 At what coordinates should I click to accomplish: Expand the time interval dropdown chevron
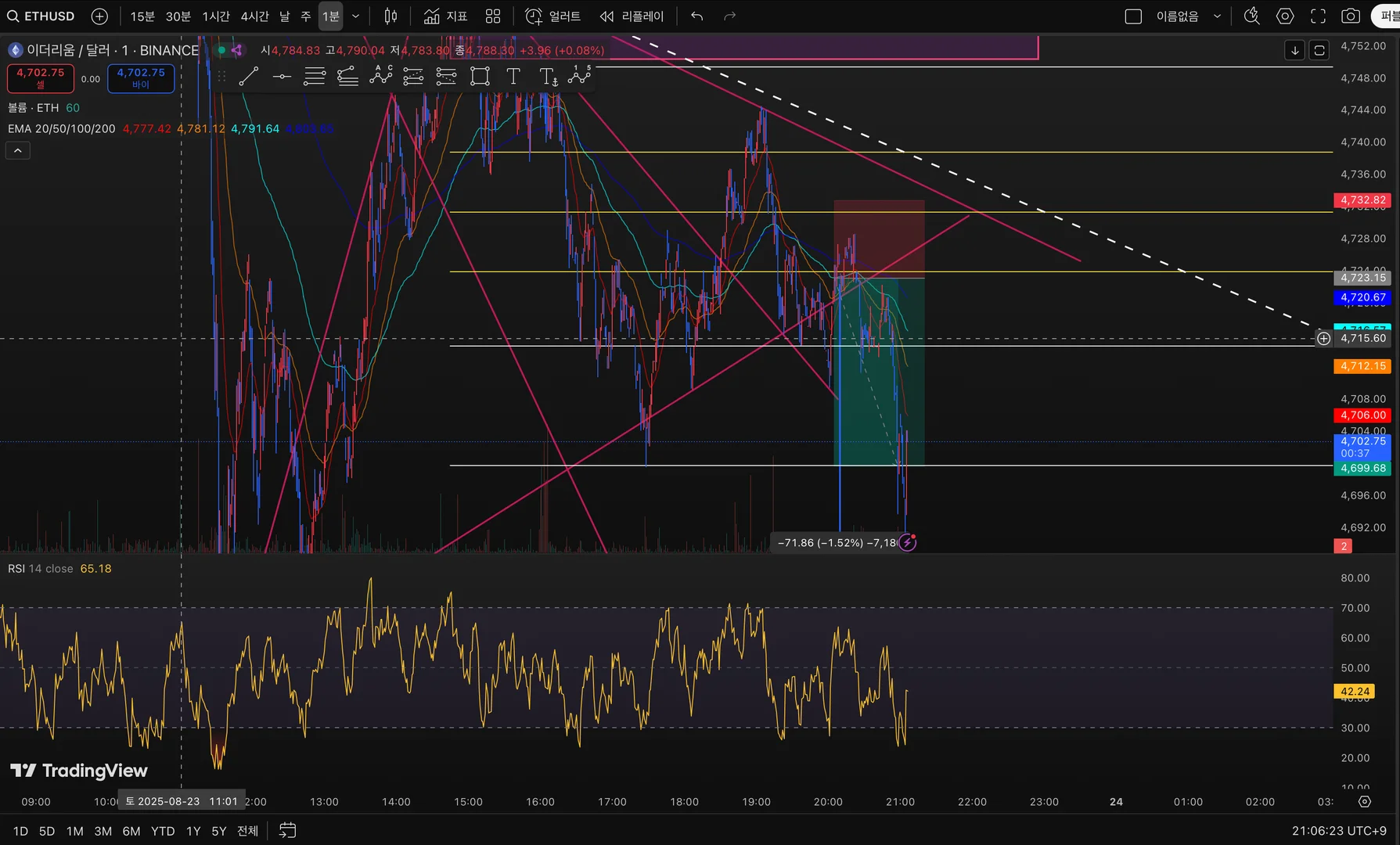[355, 16]
